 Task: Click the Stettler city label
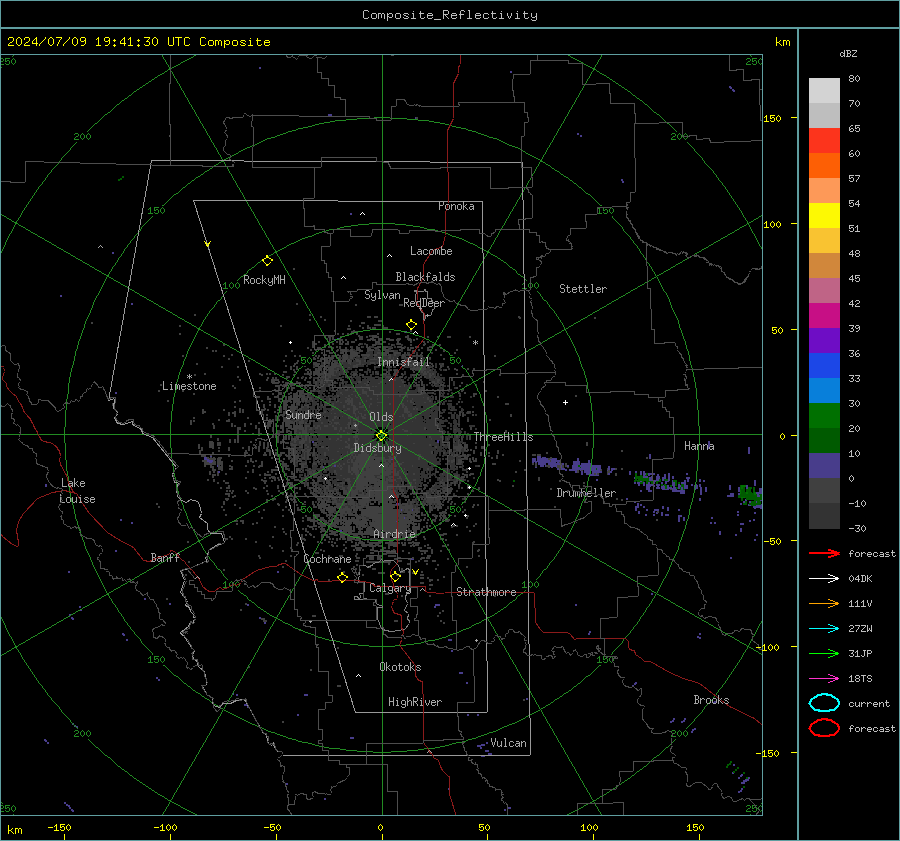(583, 289)
